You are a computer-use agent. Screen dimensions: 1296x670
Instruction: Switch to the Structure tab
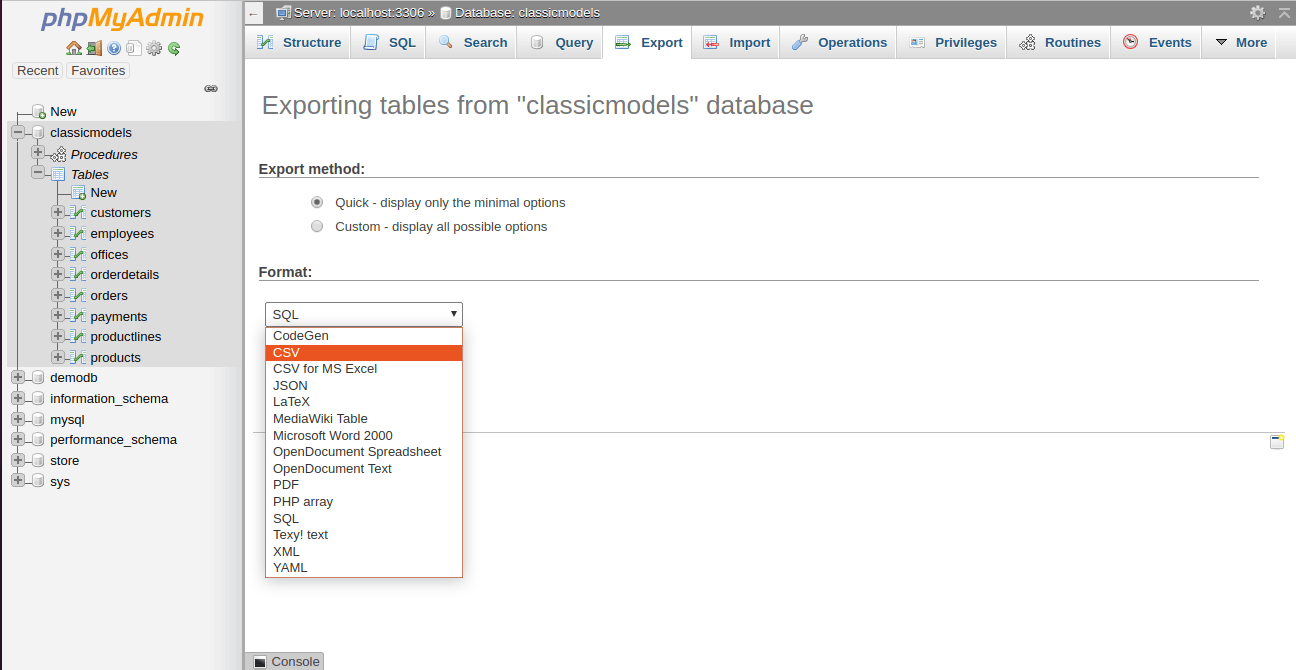tap(299, 43)
